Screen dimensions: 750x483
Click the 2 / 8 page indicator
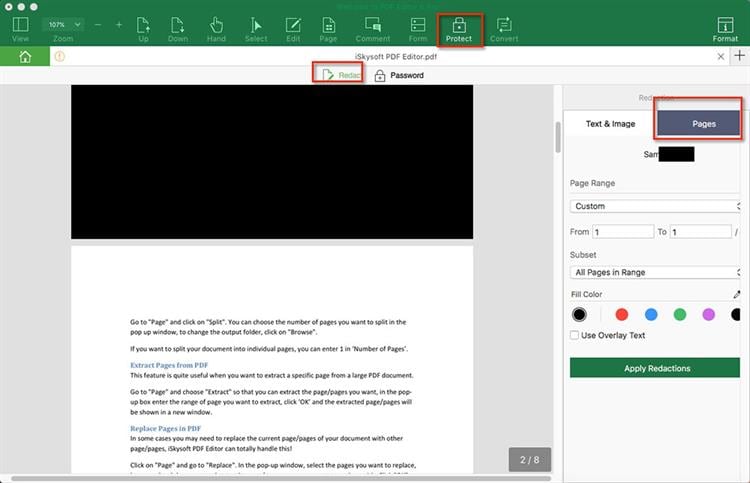[x=529, y=460]
